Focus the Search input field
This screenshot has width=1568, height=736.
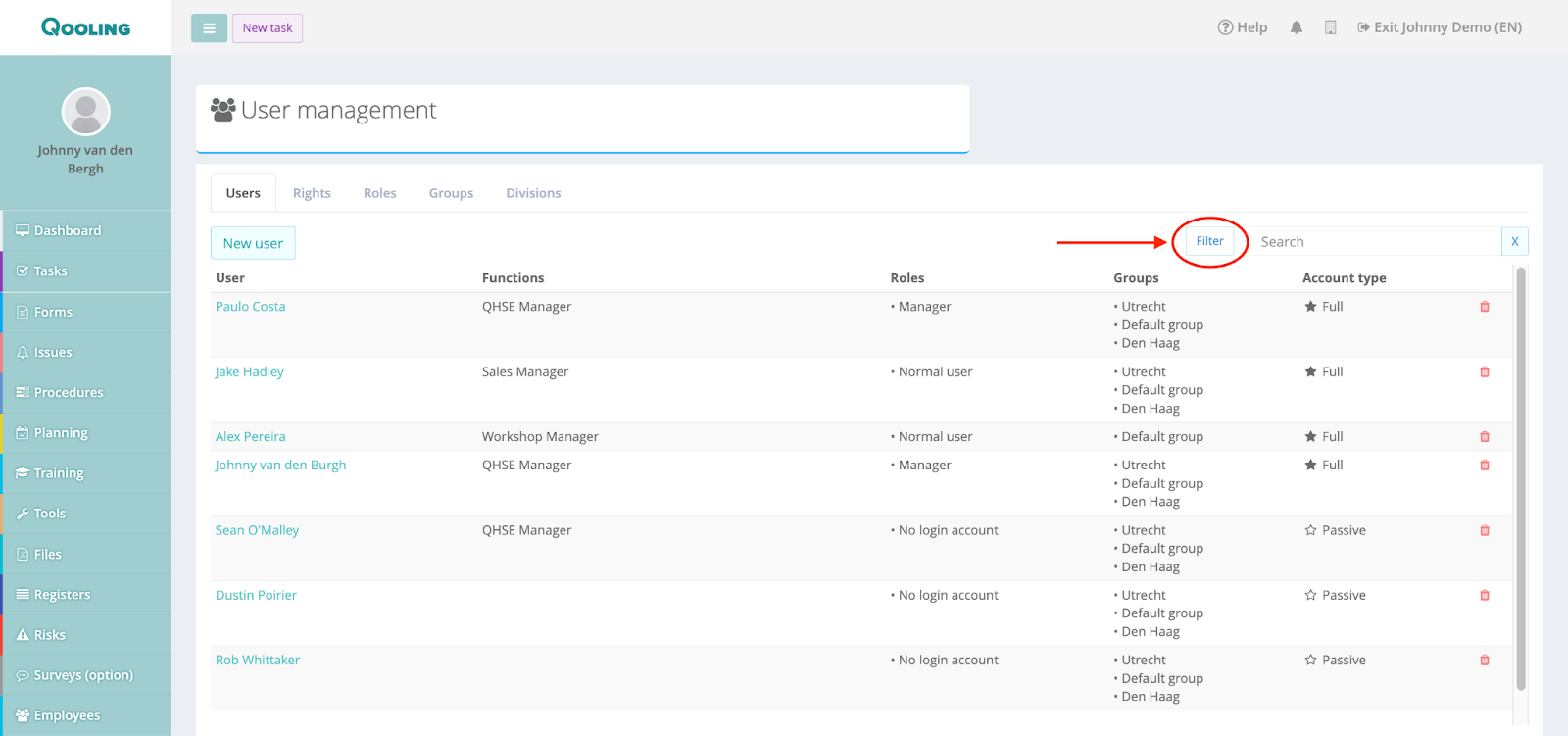1375,242
